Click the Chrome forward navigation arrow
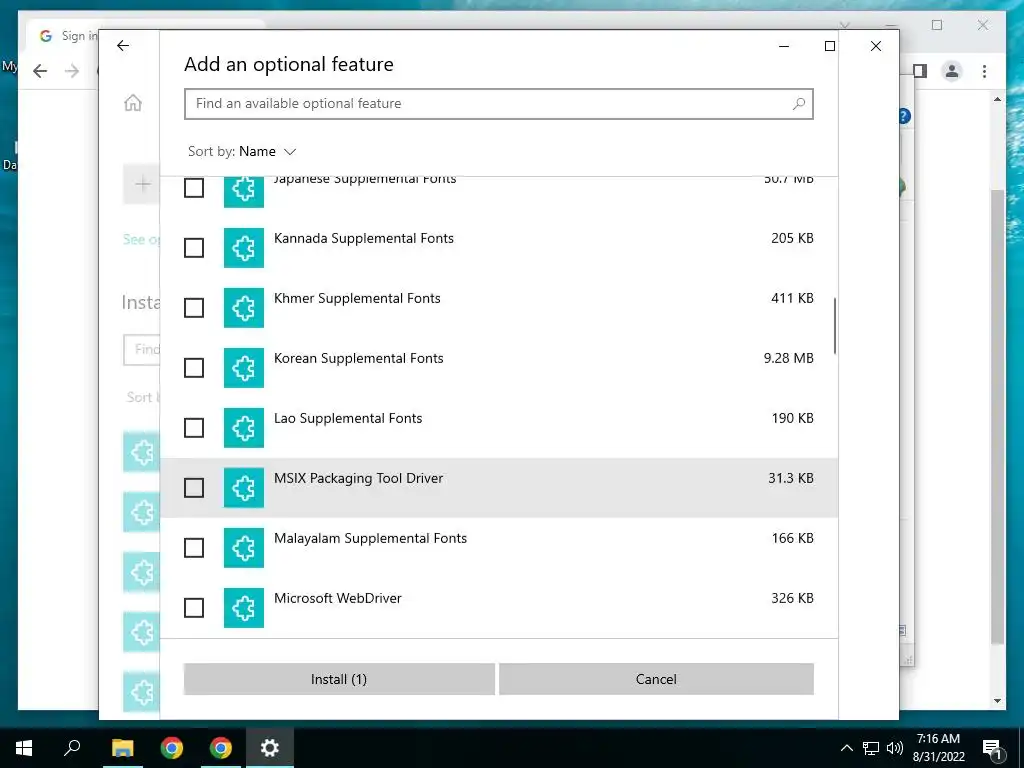Image resolution: width=1024 pixels, height=768 pixels. (72, 71)
